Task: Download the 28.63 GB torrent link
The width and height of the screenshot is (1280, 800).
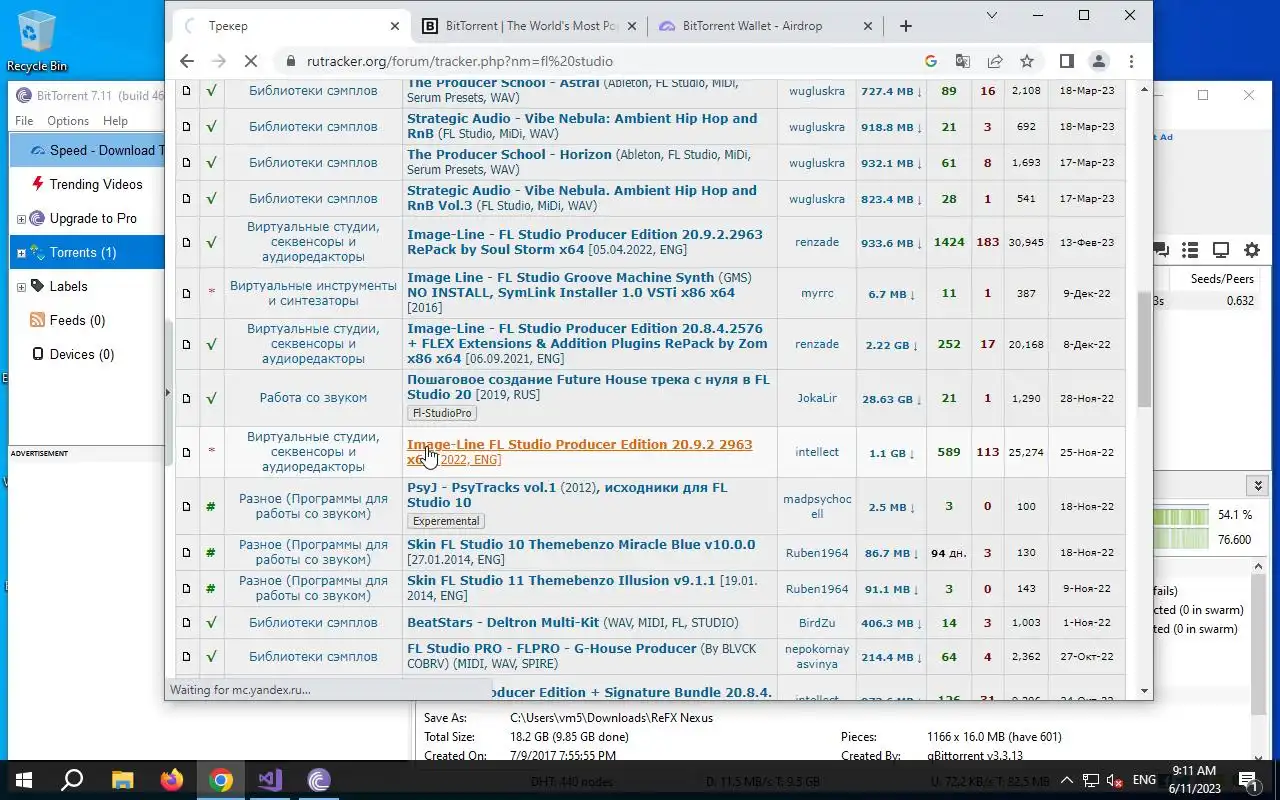Action: 892,399
